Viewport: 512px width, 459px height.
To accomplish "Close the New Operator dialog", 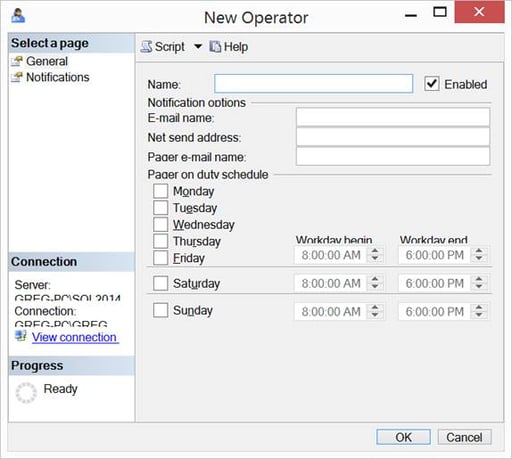I will [x=479, y=12].
